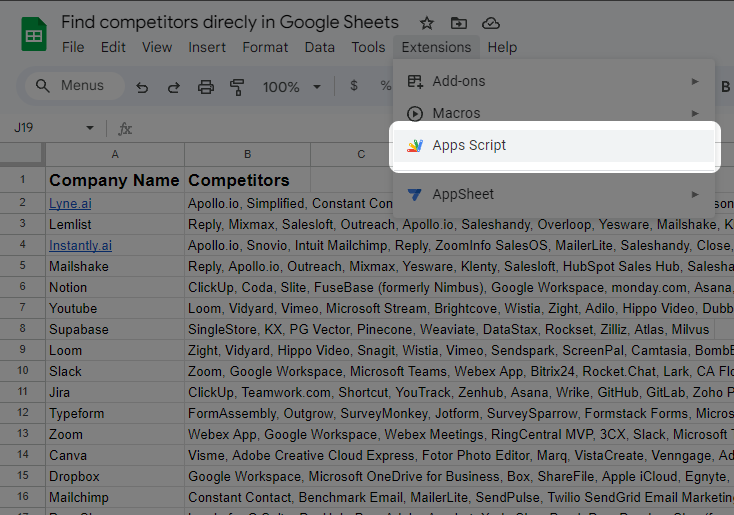
Task: Select the row 10 header
Action: [22, 371]
